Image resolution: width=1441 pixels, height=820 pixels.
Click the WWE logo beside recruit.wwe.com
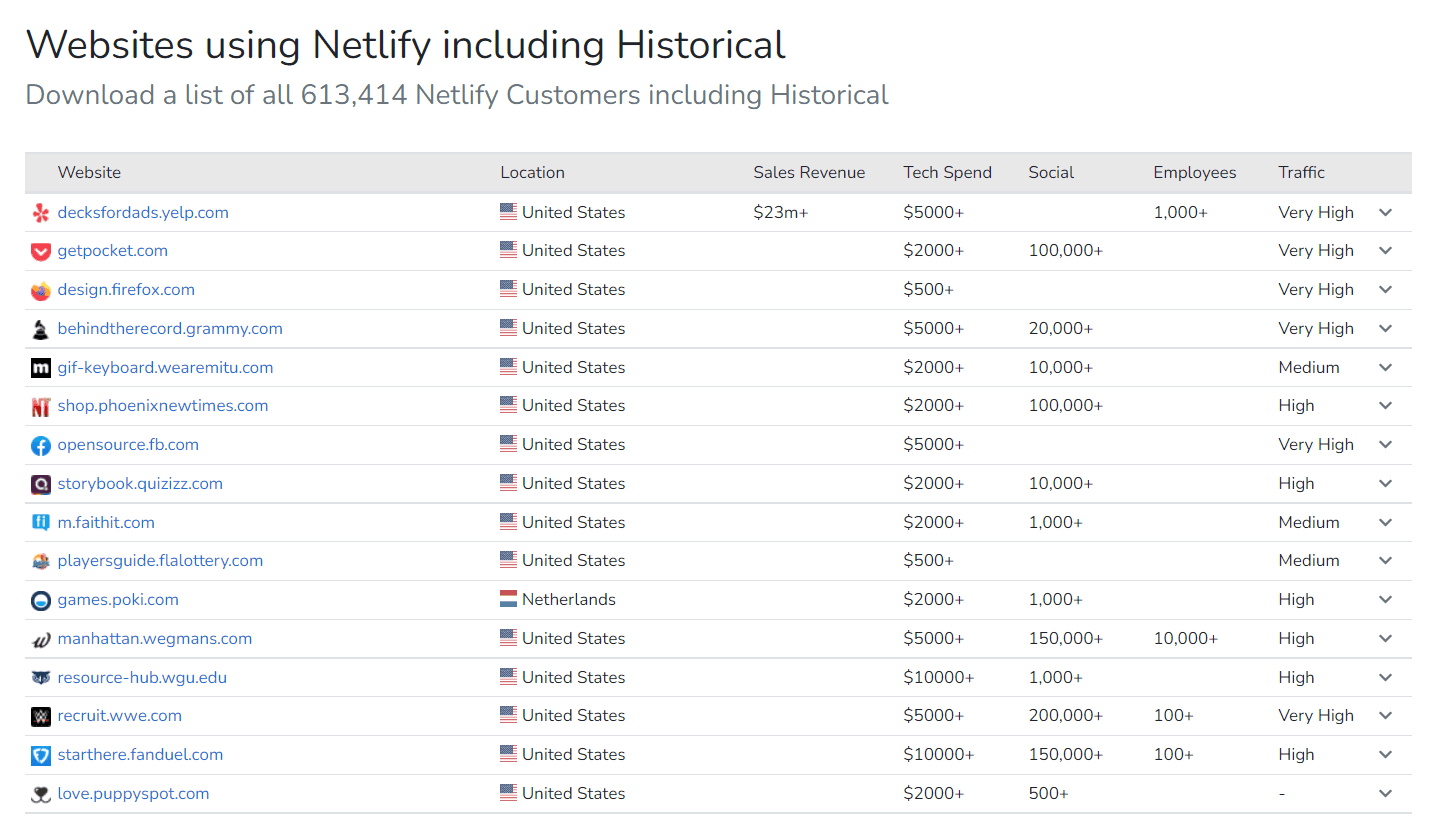point(40,715)
